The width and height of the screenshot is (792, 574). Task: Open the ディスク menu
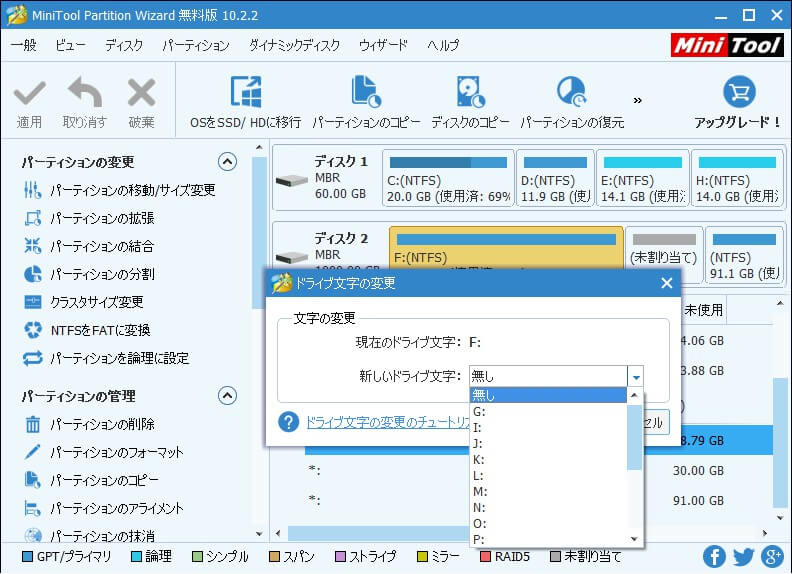[124, 45]
